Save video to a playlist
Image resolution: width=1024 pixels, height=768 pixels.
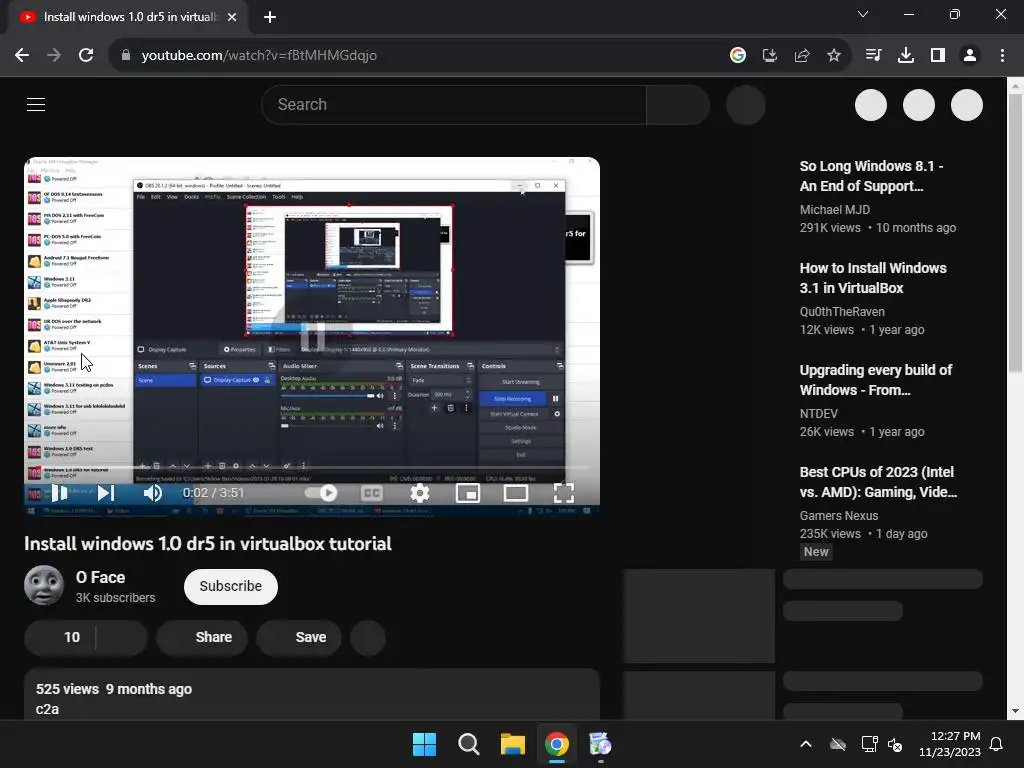(299, 637)
